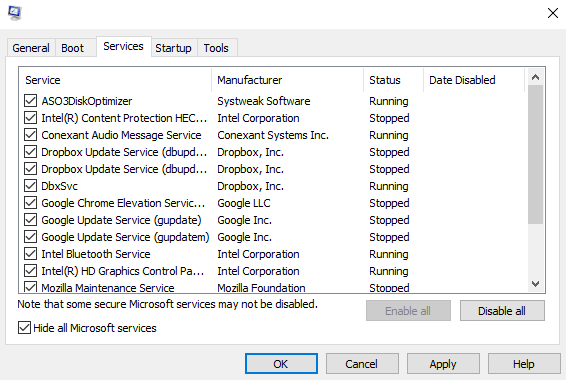Open Help for System Configuration
The height and width of the screenshot is (380, 566).
tap(524, 363)
